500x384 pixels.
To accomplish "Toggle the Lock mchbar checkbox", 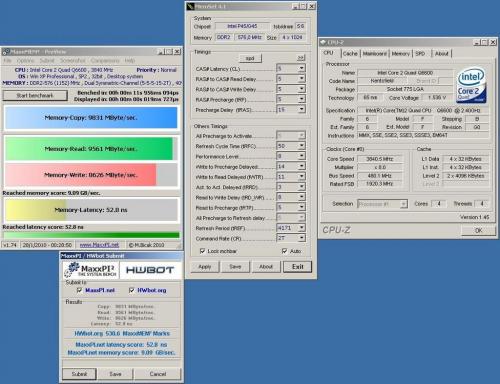I will pyautogui.click(x=202, y=251).
